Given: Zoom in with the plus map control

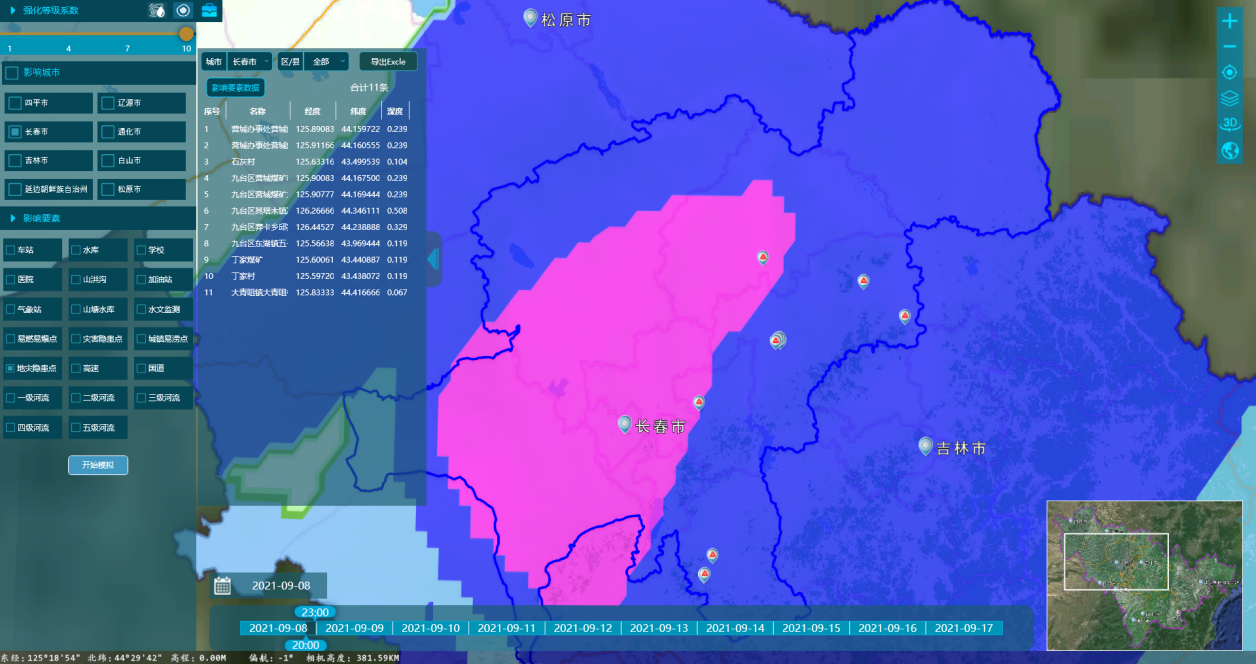Looking at the screenshot, I should 1230,21.
